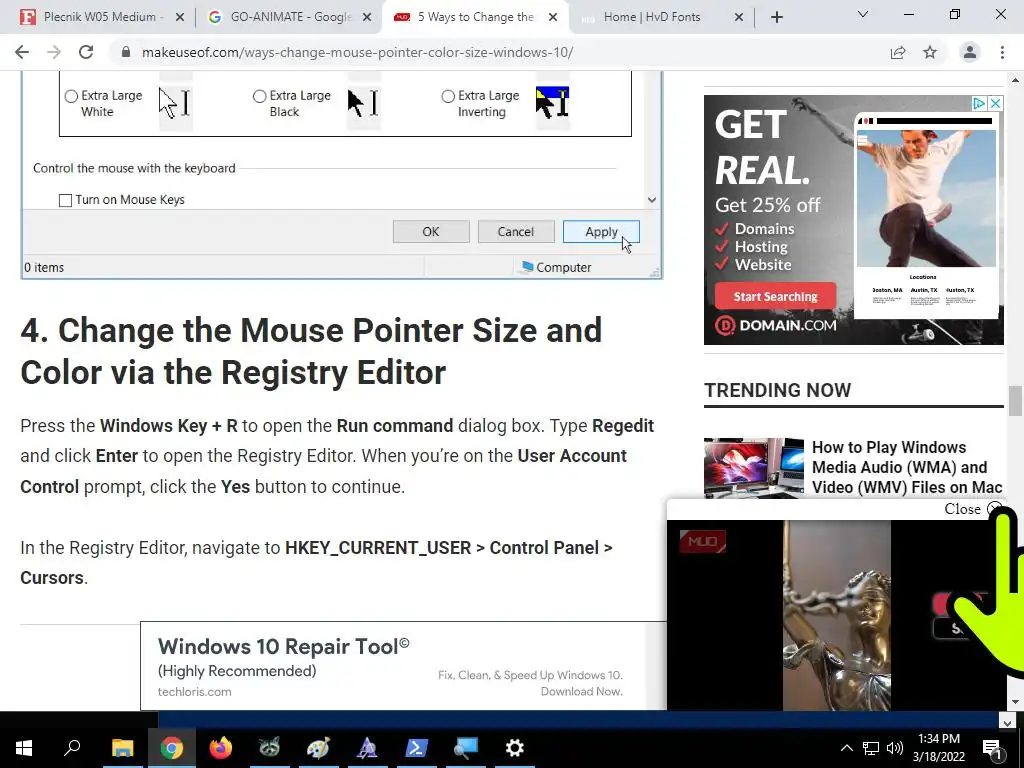Open the purple A taskbar app

click(x=367, y=748)
